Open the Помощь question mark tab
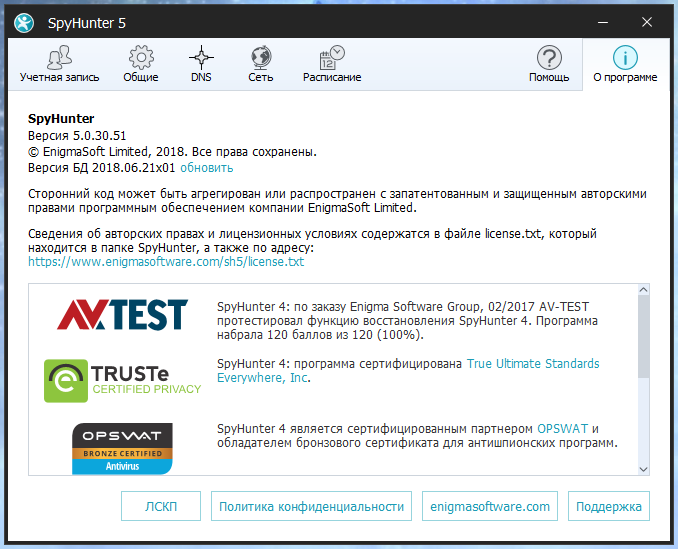The width and height of the screenshot is (678, 549). pyautogui.click(x=549, y=64)
